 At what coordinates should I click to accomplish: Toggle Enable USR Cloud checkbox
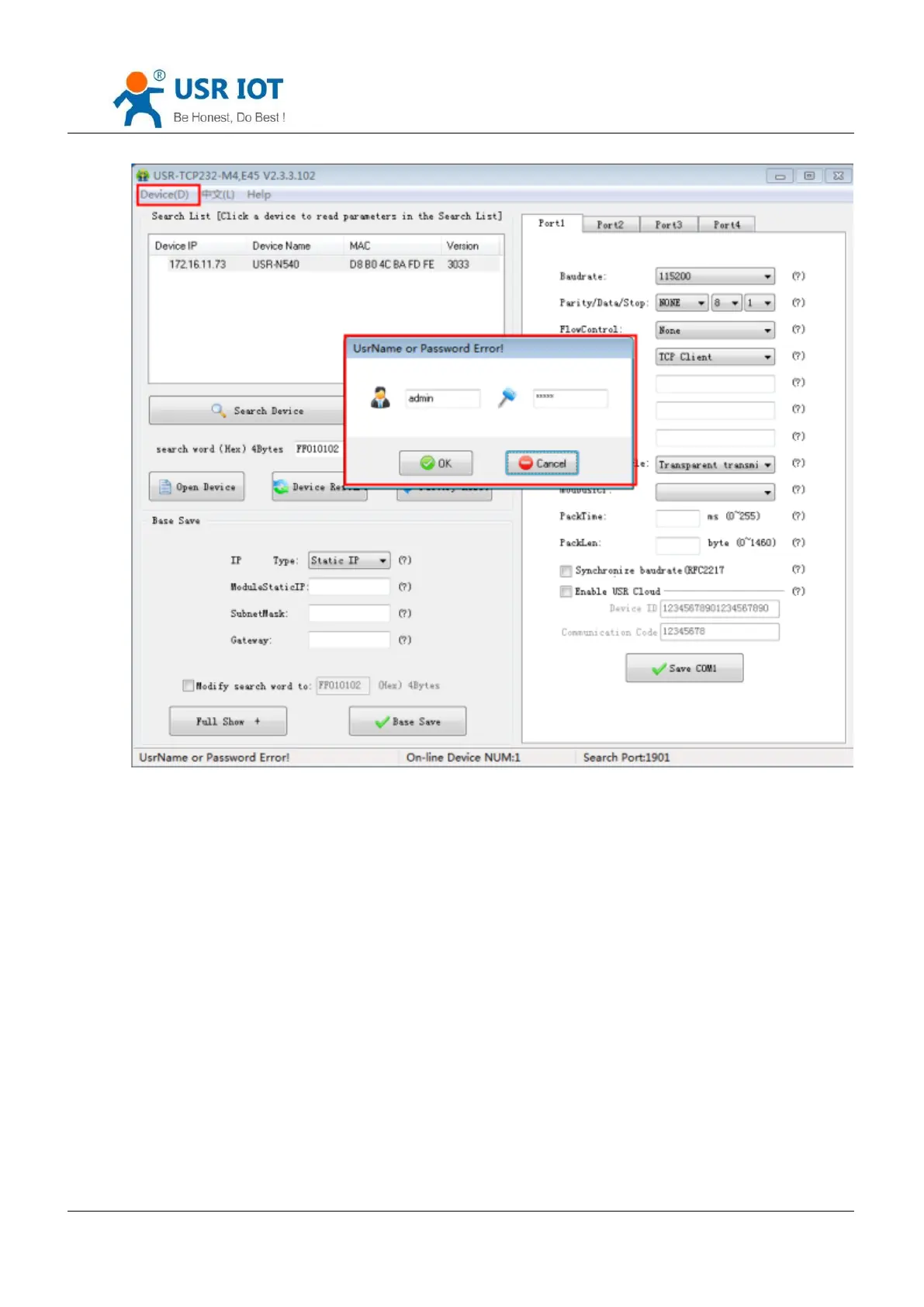point(566,592)
